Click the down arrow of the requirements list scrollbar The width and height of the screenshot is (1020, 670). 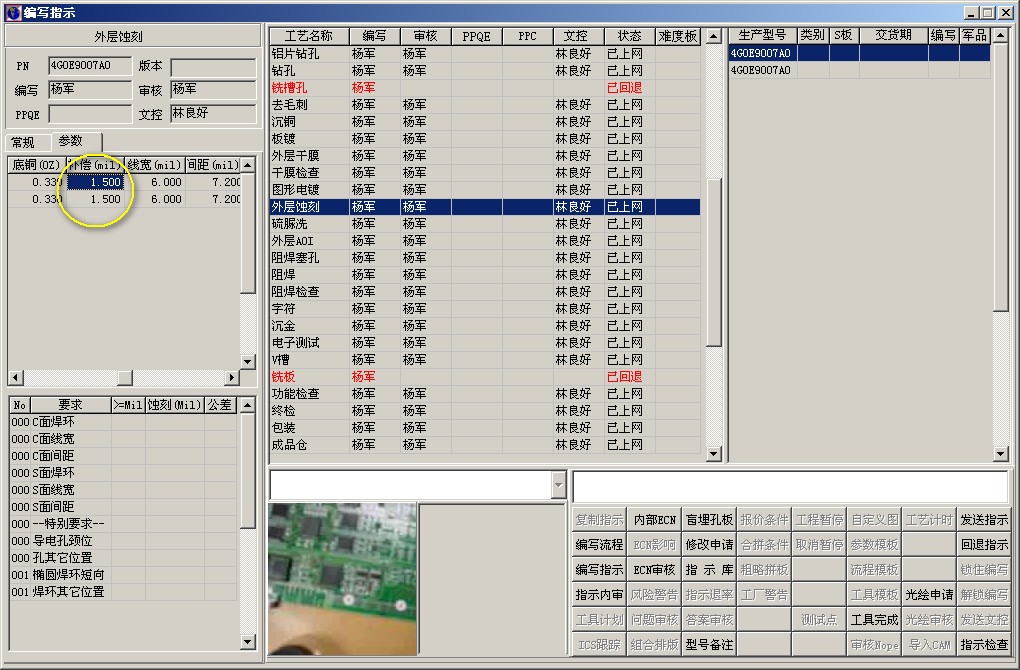point(247,642)
